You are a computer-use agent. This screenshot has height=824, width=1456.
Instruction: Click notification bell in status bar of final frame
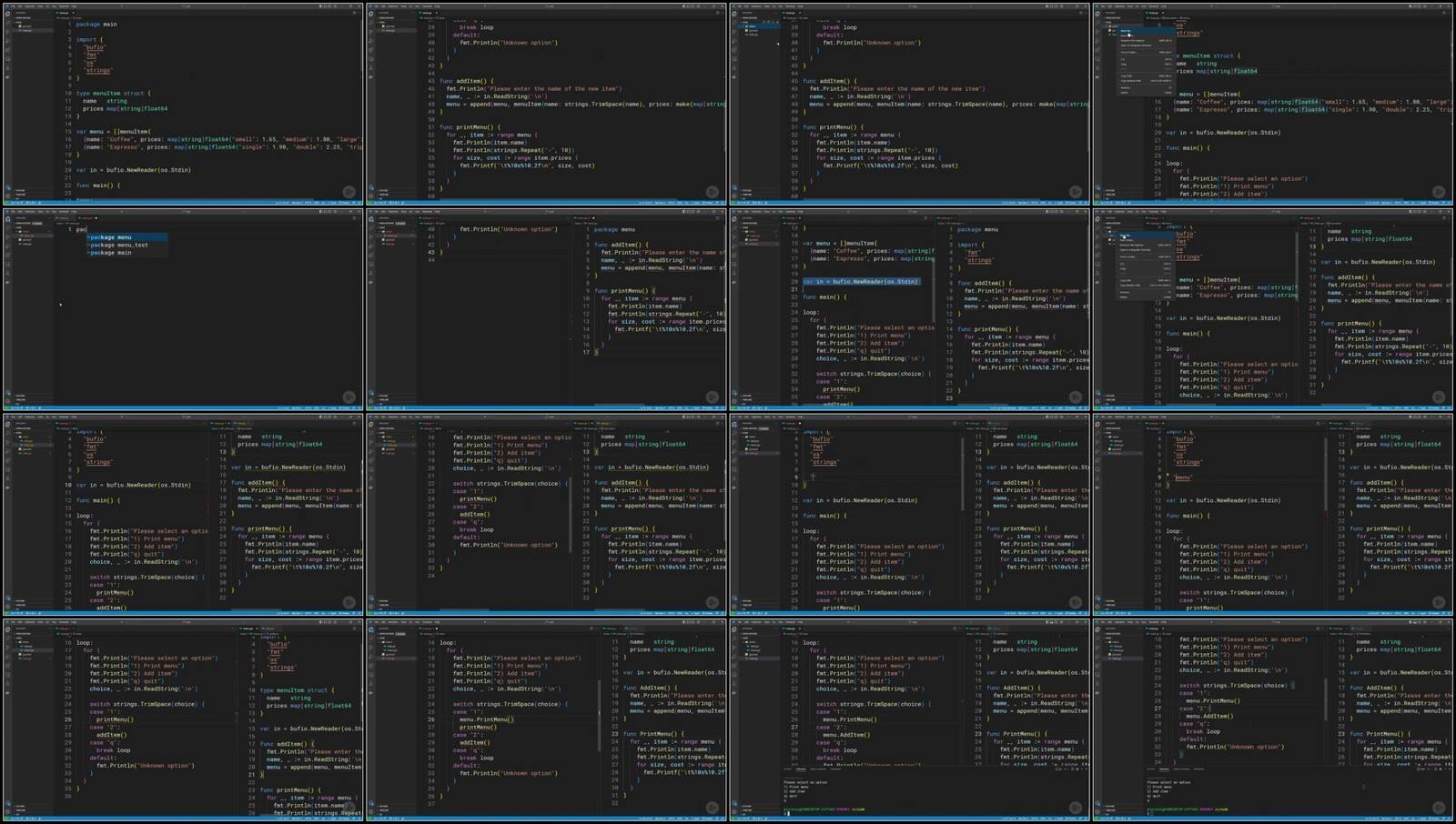1449,818
